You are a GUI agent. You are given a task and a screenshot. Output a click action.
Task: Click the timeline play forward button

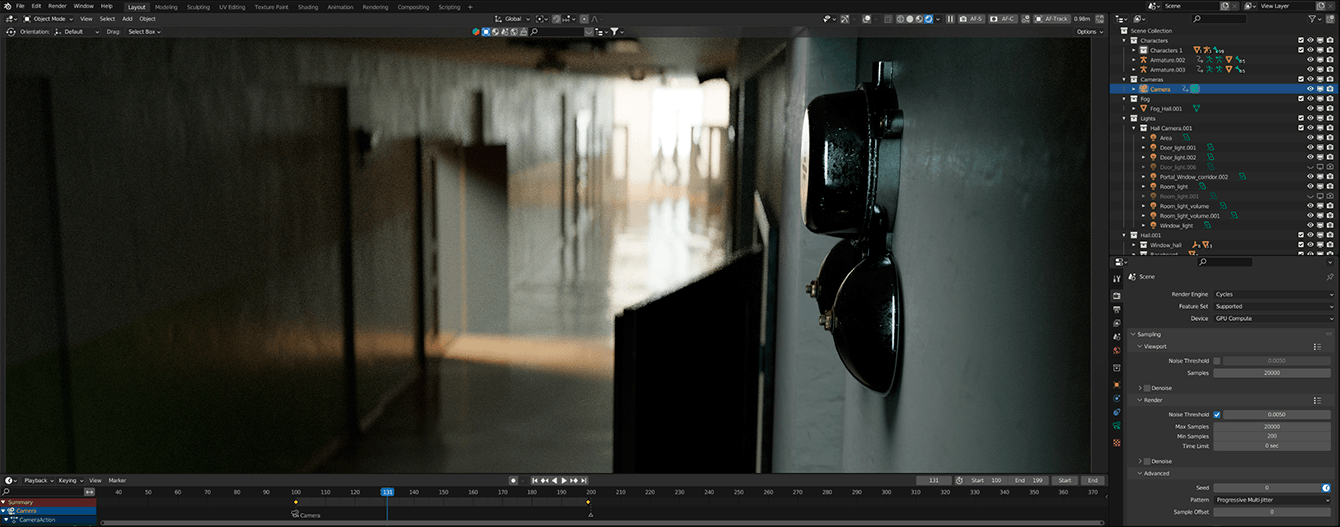coord(564,480)
